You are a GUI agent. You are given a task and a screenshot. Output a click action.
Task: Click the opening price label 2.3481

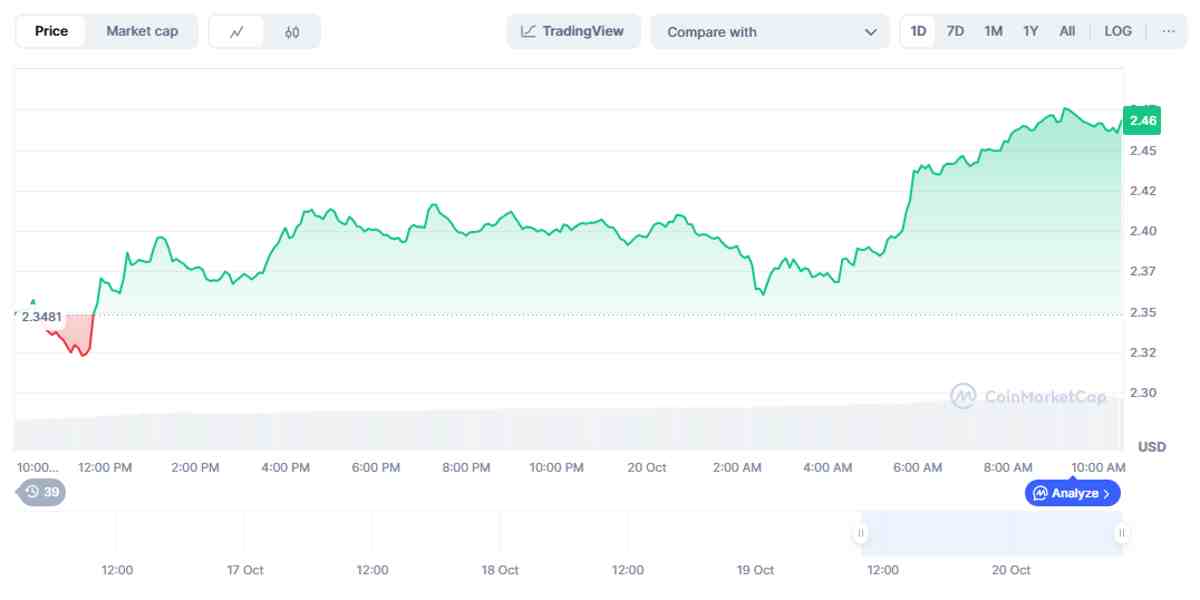[41, 317]
